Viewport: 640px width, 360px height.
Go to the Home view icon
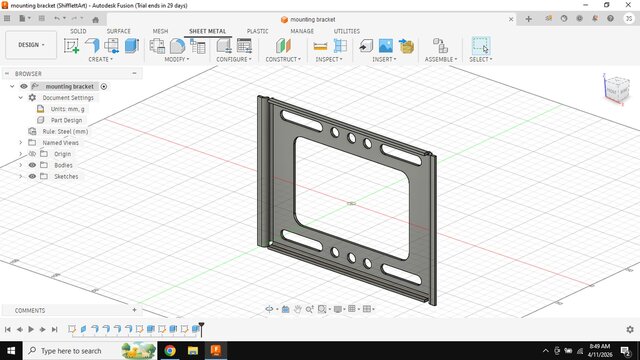click(96, 20)
